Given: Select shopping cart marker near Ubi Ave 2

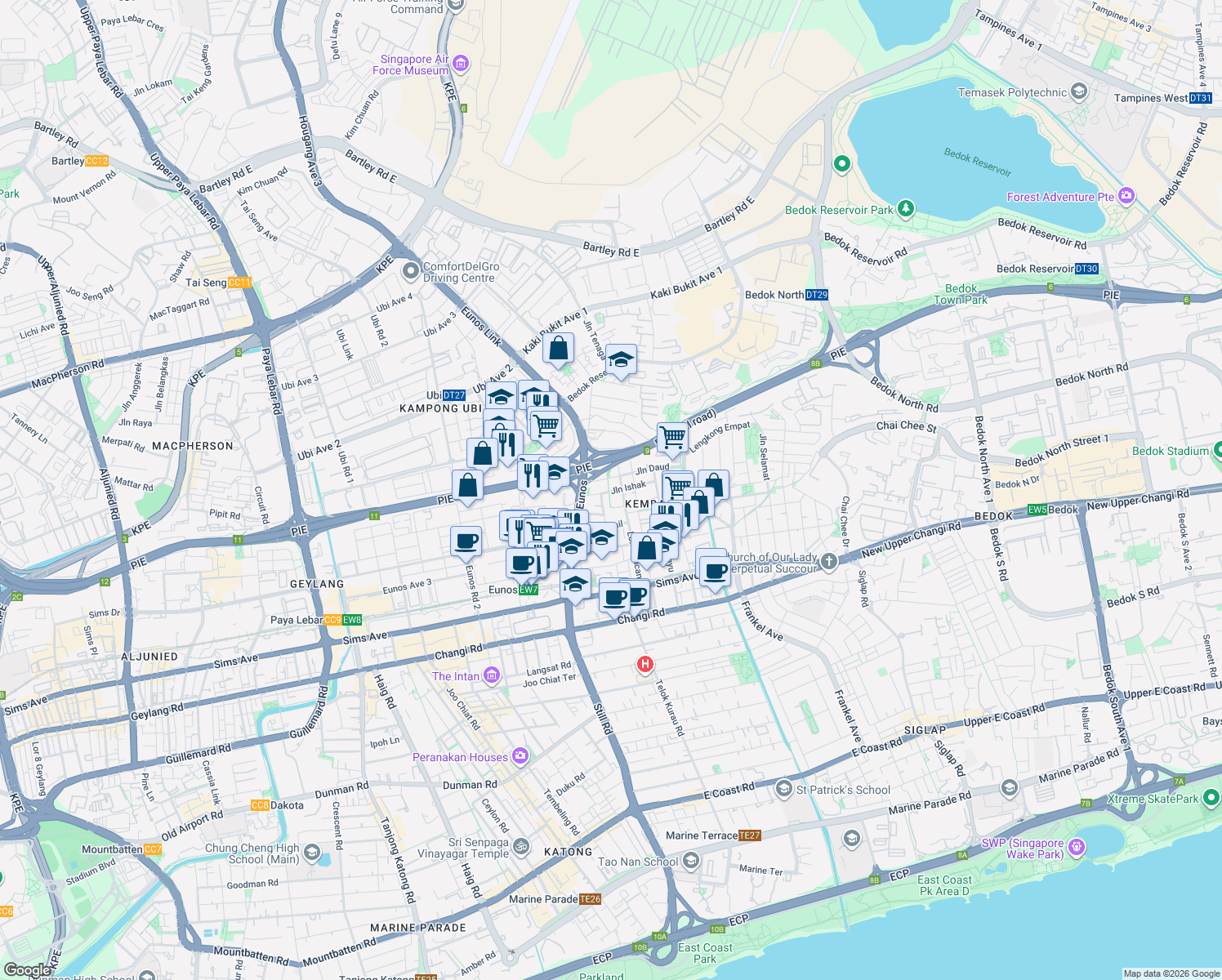Looking at the screenshot, I should pyautogui.click(x=546, y=425).
